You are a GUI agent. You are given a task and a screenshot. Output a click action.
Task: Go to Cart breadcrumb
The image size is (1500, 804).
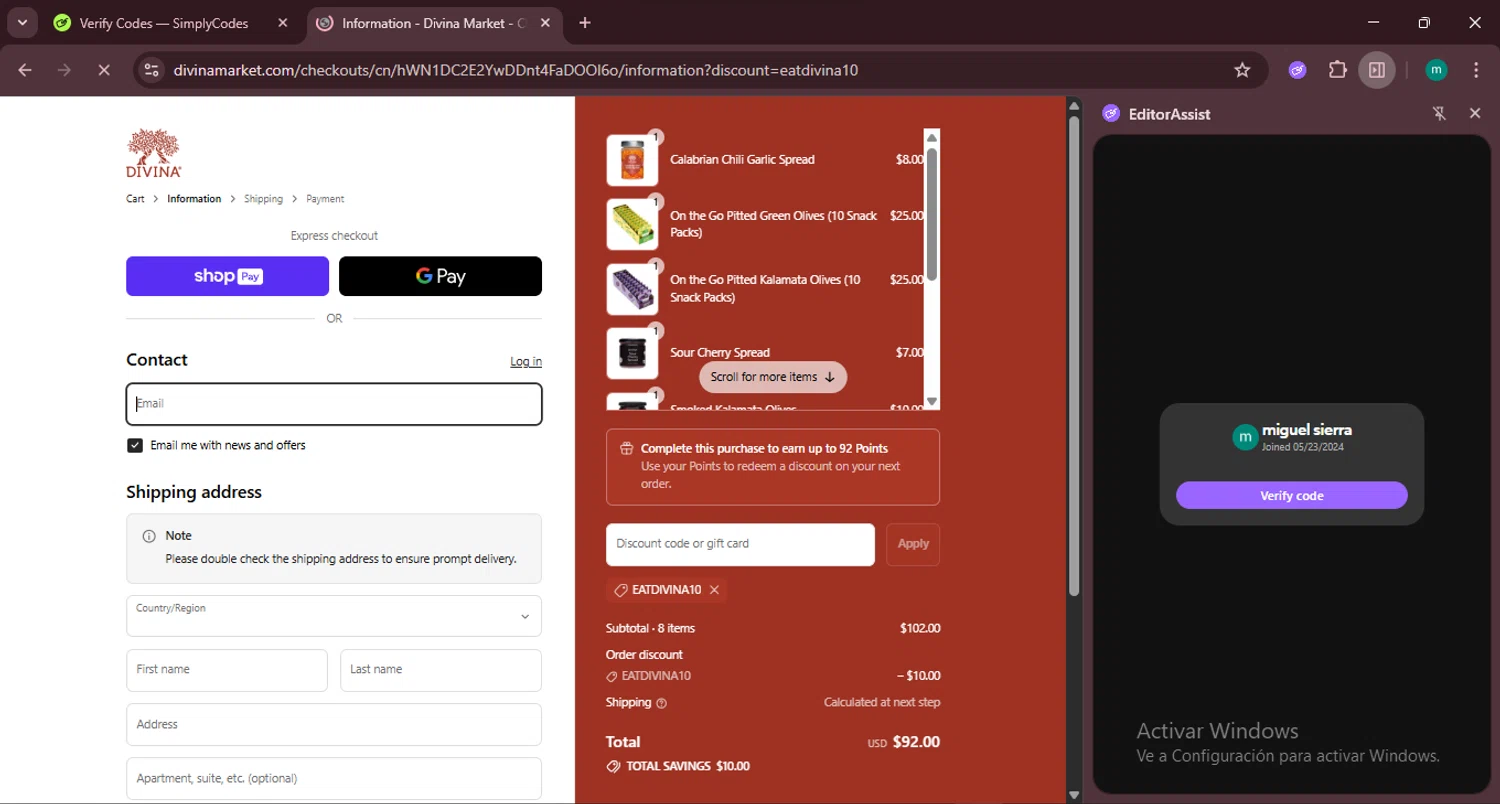135,199
